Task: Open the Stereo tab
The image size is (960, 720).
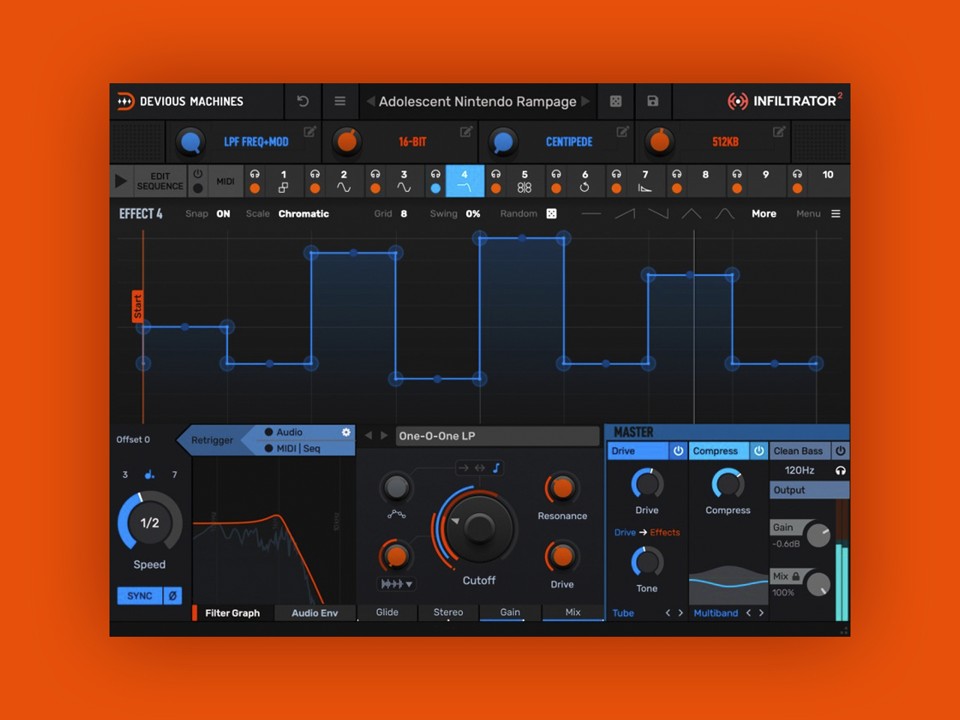Action: [448, 612]
